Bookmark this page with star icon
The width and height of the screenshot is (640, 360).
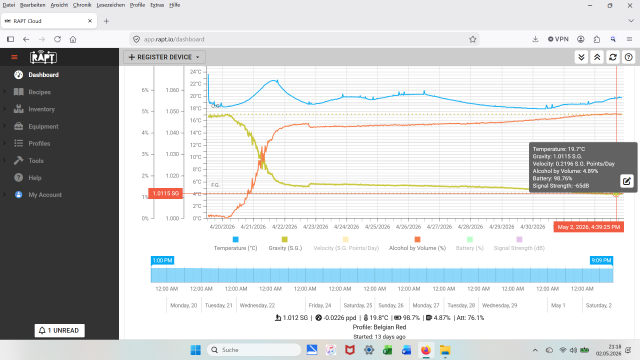[x=472, y=39]
